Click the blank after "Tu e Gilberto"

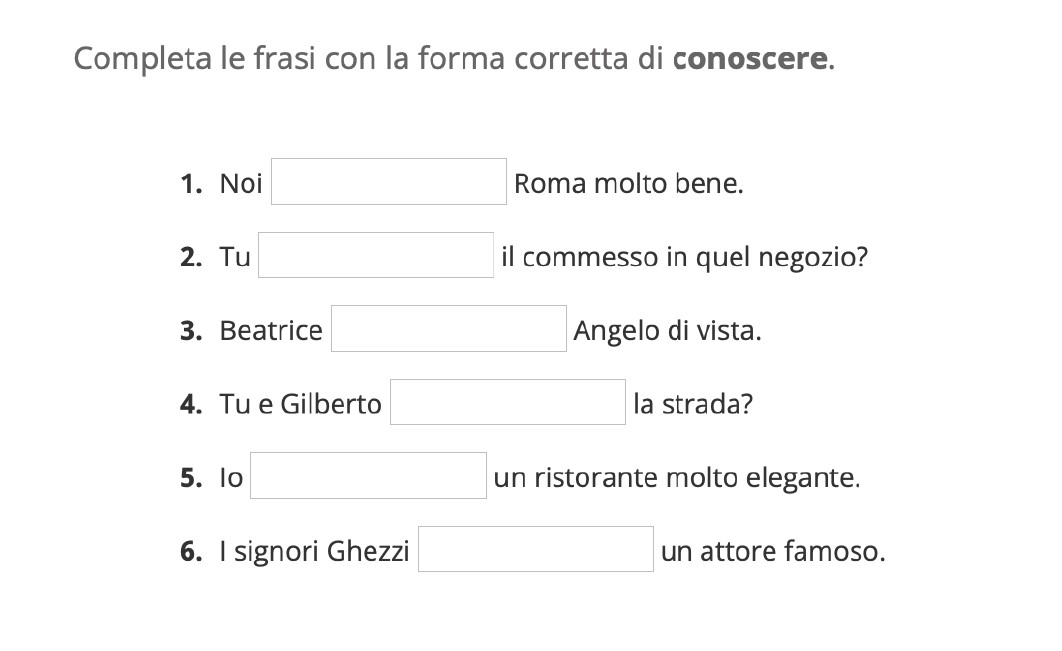507,403
